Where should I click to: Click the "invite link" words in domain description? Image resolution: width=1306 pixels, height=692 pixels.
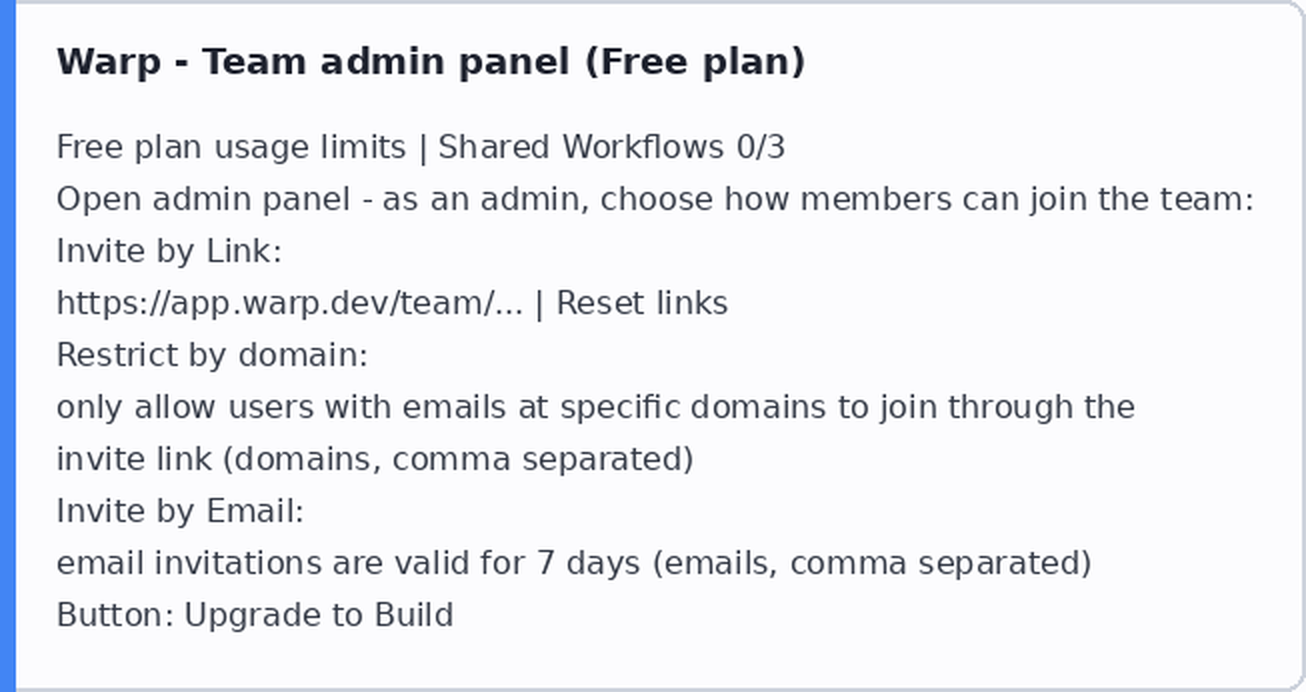pos(134,458)
